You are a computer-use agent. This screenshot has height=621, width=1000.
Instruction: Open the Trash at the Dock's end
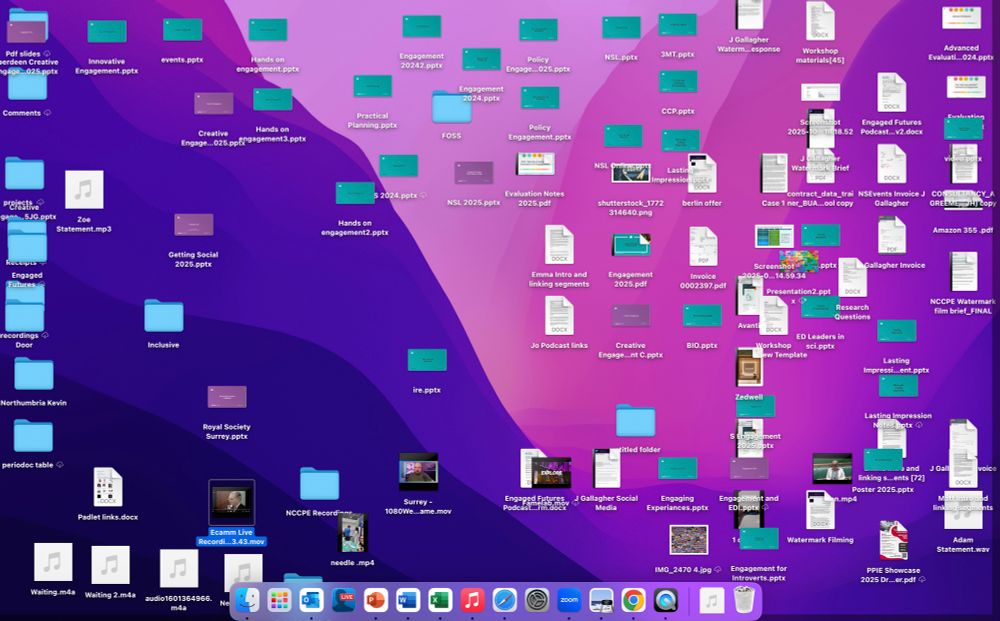pyautogui.click(x=743, y=601)
